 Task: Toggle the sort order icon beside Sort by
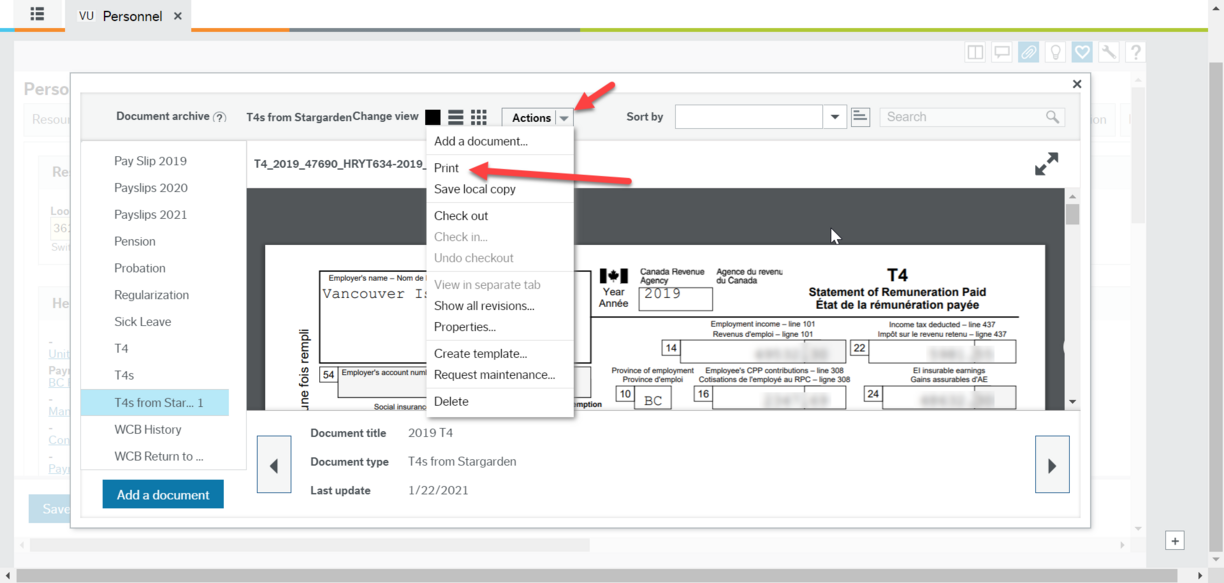(x=860, y=116)
